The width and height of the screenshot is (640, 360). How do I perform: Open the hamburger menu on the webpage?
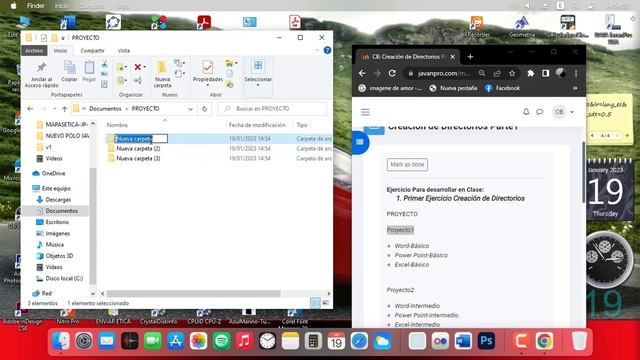pos(365,112)
